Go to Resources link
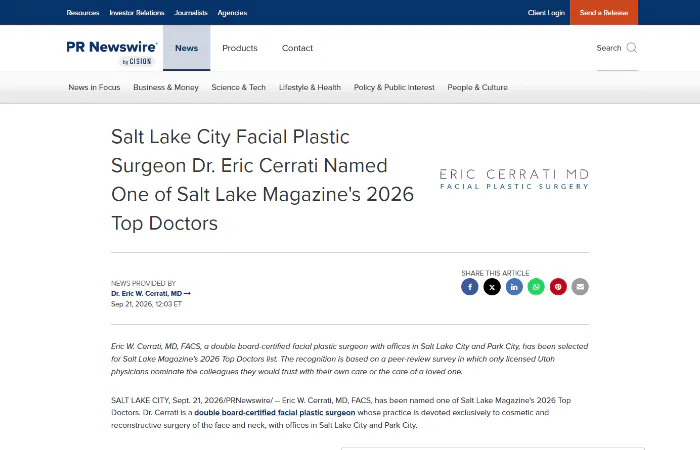Viewport: 700px width, 450px height. [x=83, y=12]
